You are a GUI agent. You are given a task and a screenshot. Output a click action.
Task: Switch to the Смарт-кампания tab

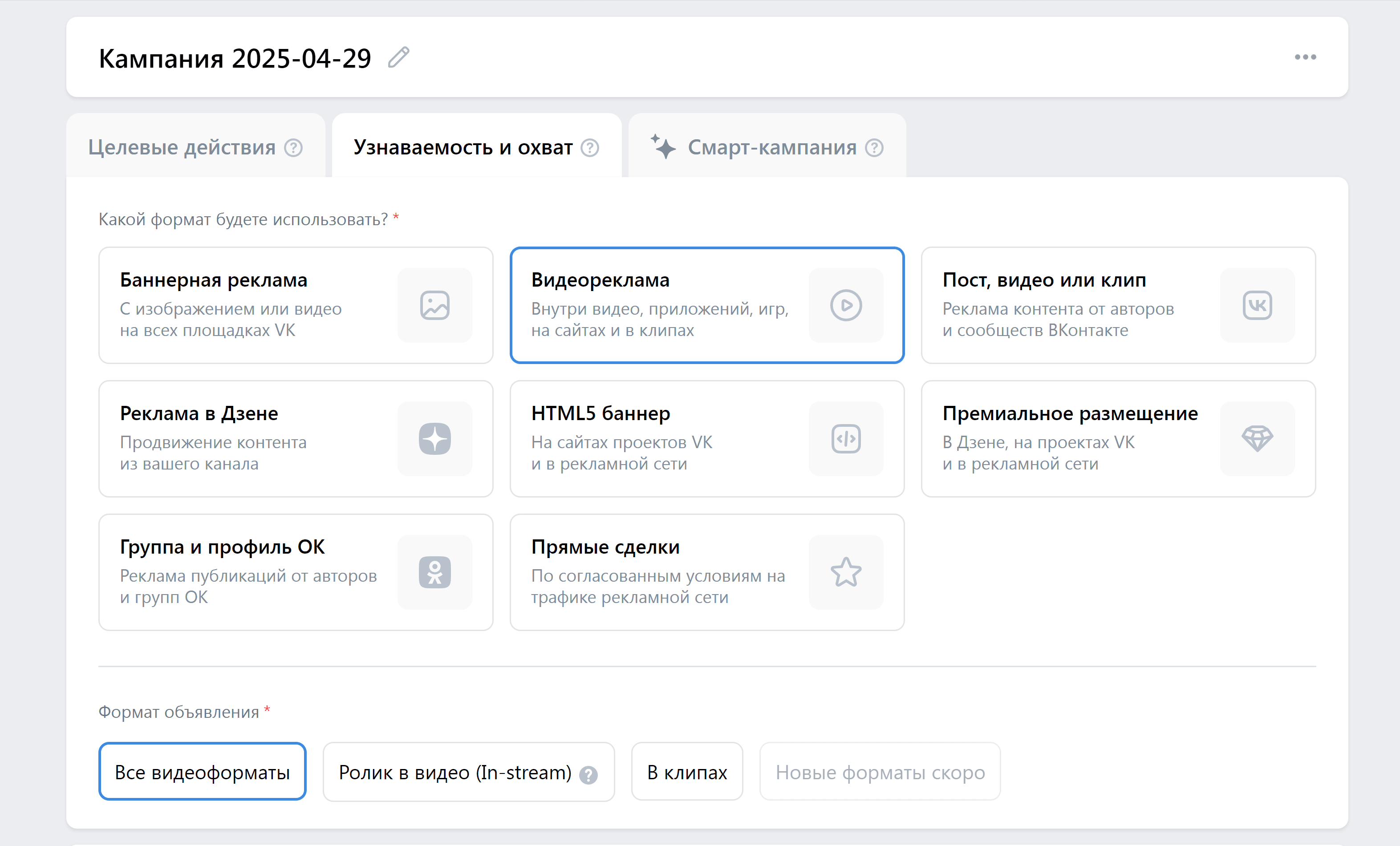[767, 146]
